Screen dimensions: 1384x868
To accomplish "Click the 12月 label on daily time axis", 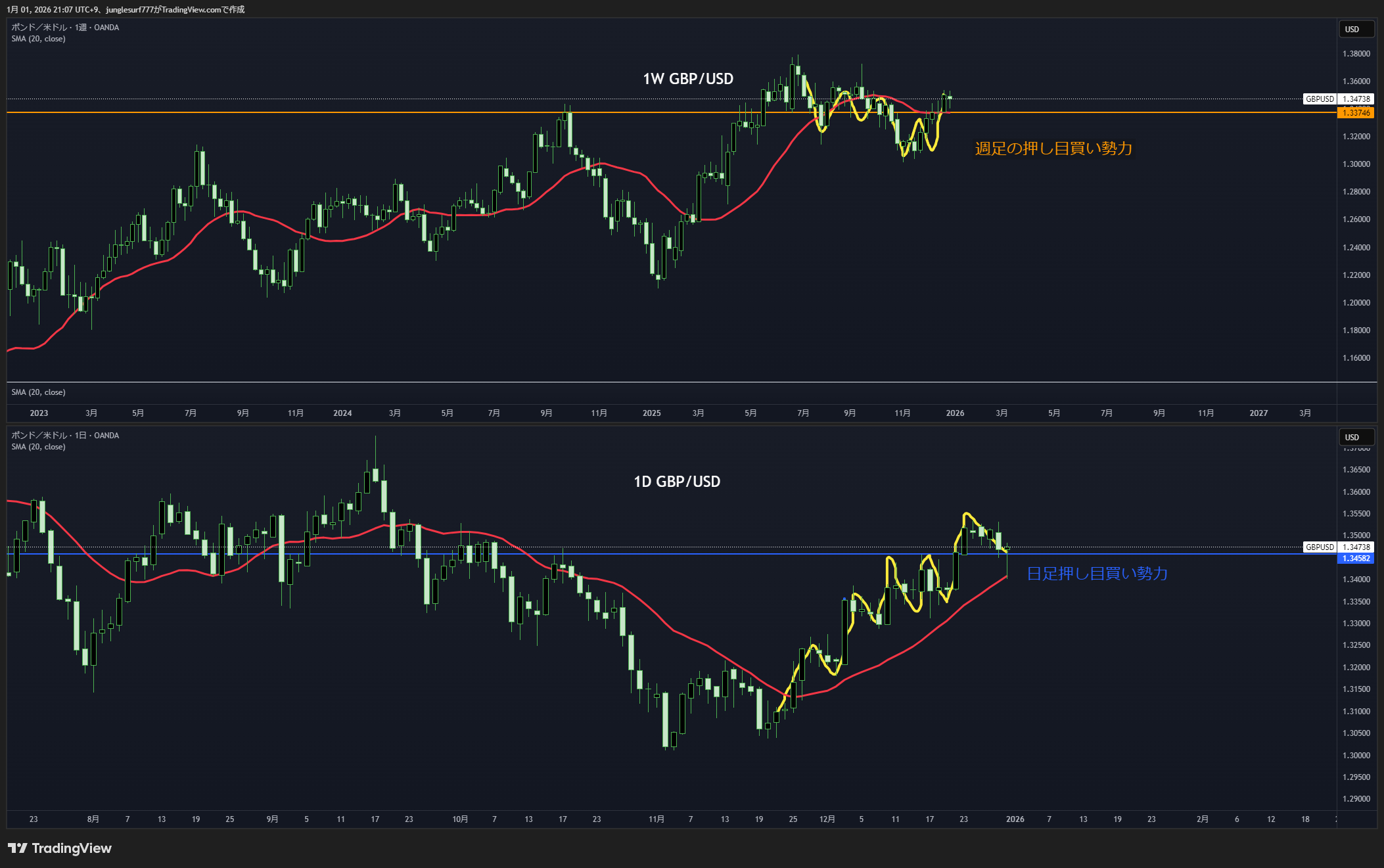I will [827, 819].
